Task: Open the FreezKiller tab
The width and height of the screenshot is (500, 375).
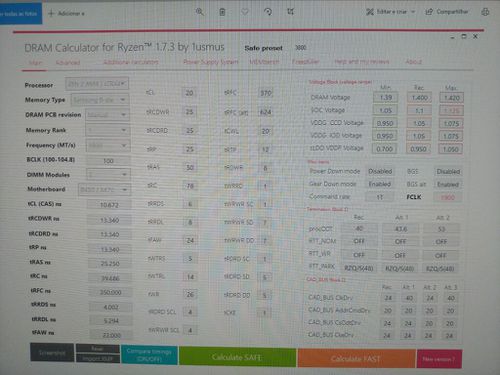Action: click(306, 62)
